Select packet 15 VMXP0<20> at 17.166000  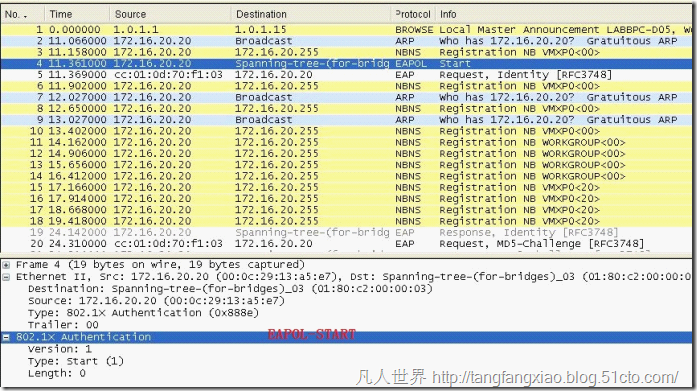click(x=346, y=188)
